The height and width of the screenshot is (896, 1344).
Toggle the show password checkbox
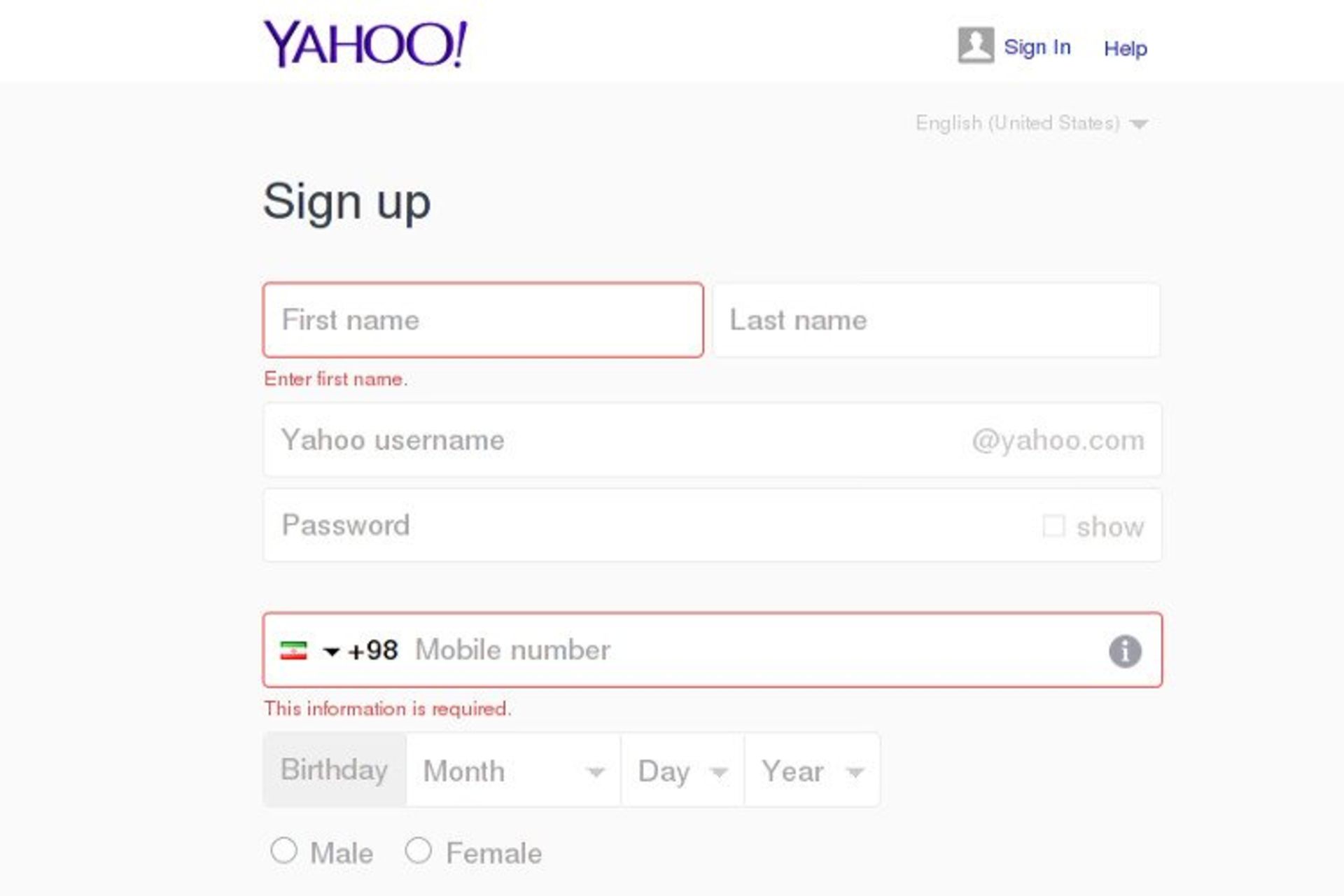click(x=1053, y=526)
